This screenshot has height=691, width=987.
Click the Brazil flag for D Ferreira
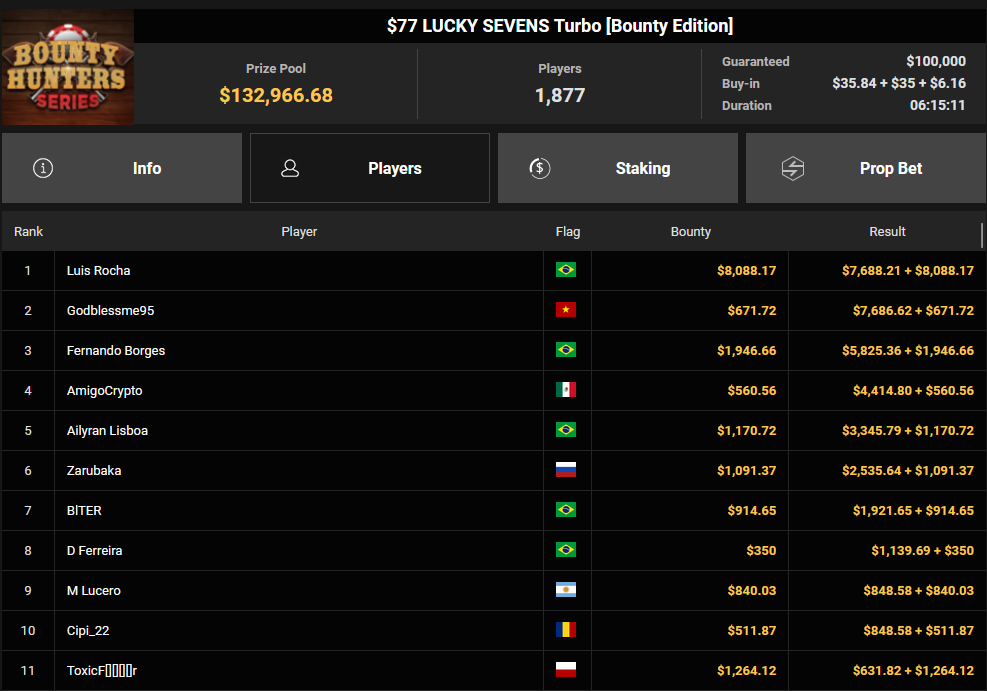pyautogui.click(x=566, y=550)
